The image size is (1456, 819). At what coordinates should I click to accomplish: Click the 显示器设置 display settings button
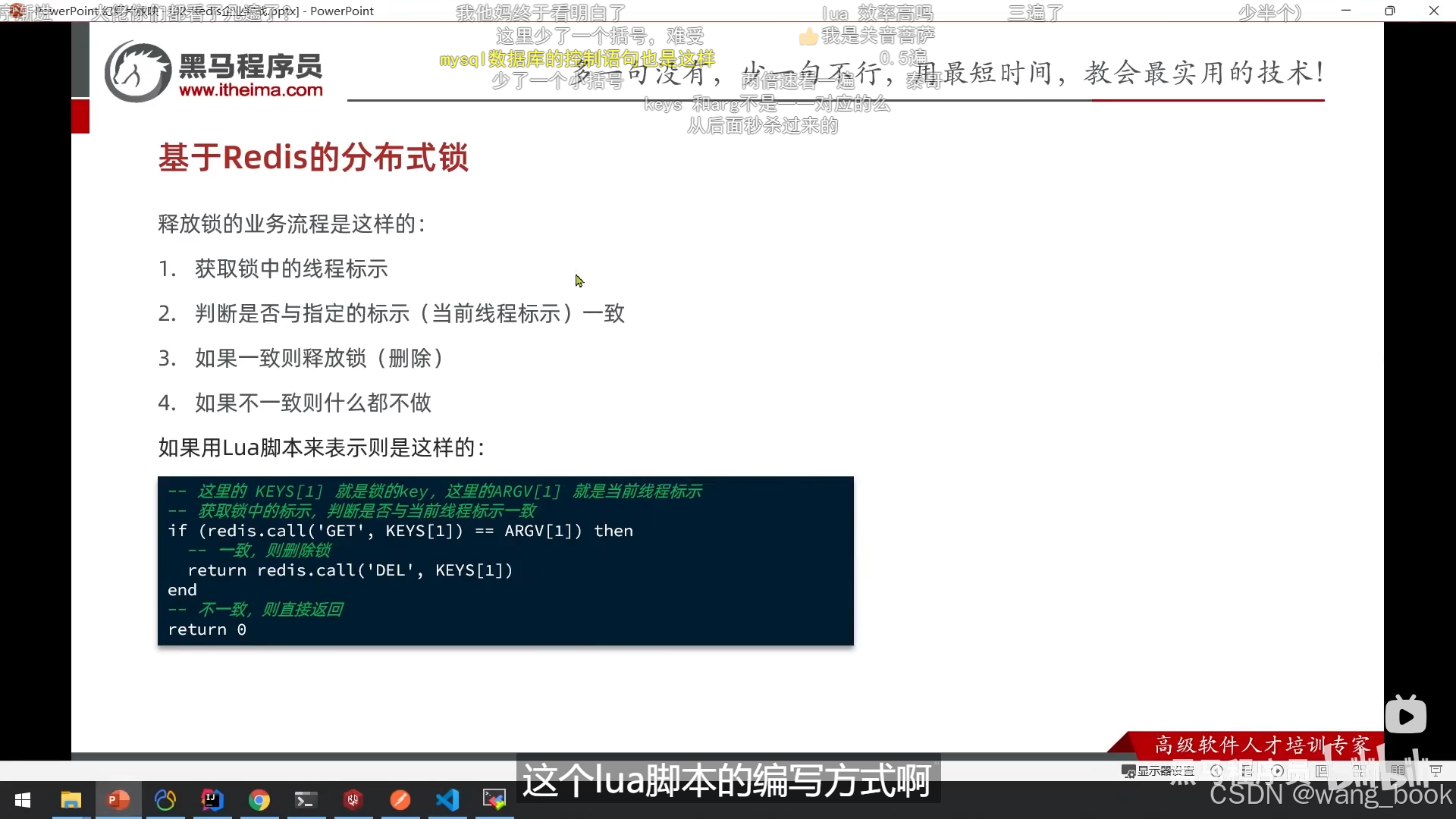click(1158, 770)
